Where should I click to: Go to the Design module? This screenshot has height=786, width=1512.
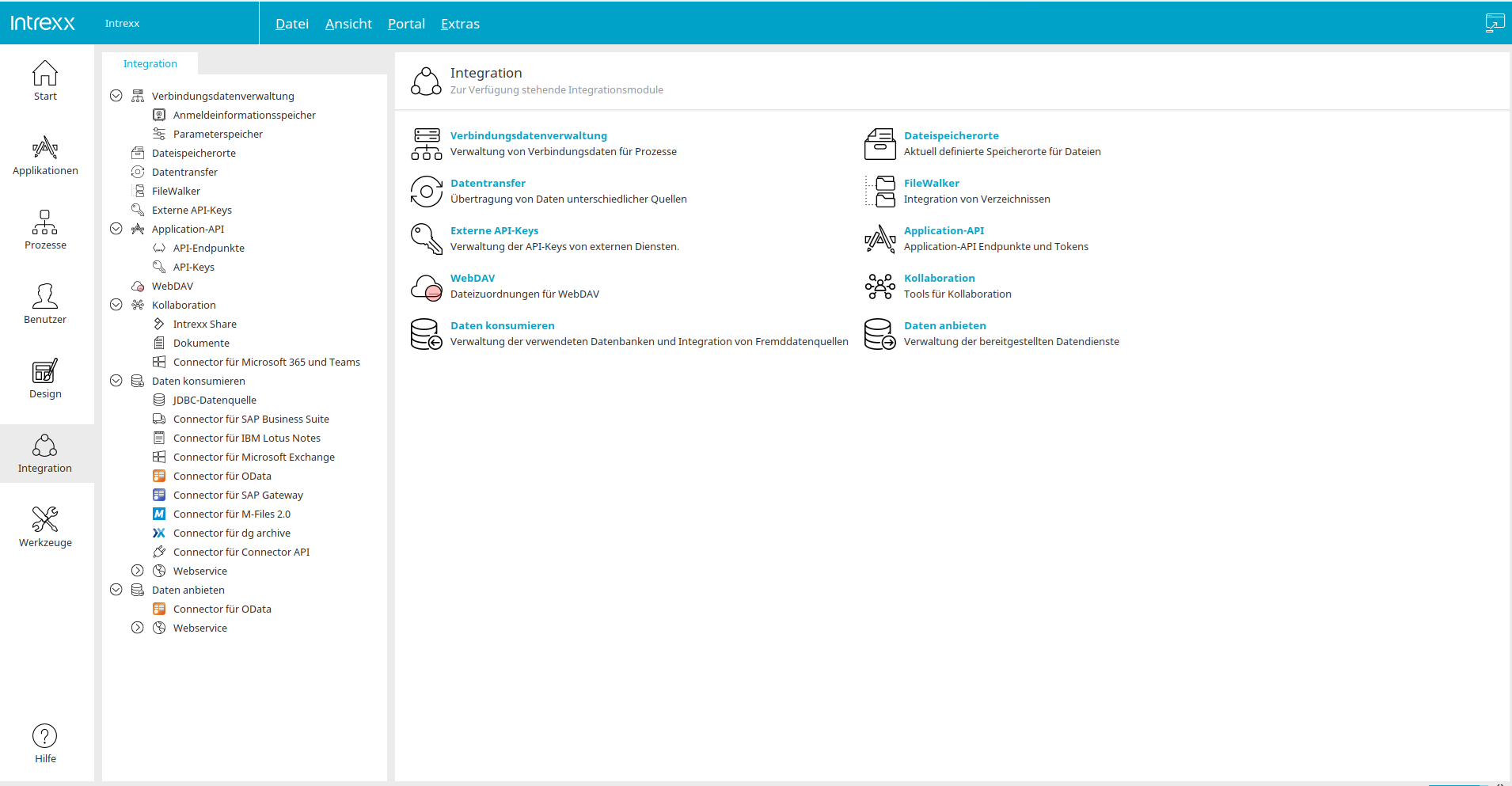tap(45, 379)
